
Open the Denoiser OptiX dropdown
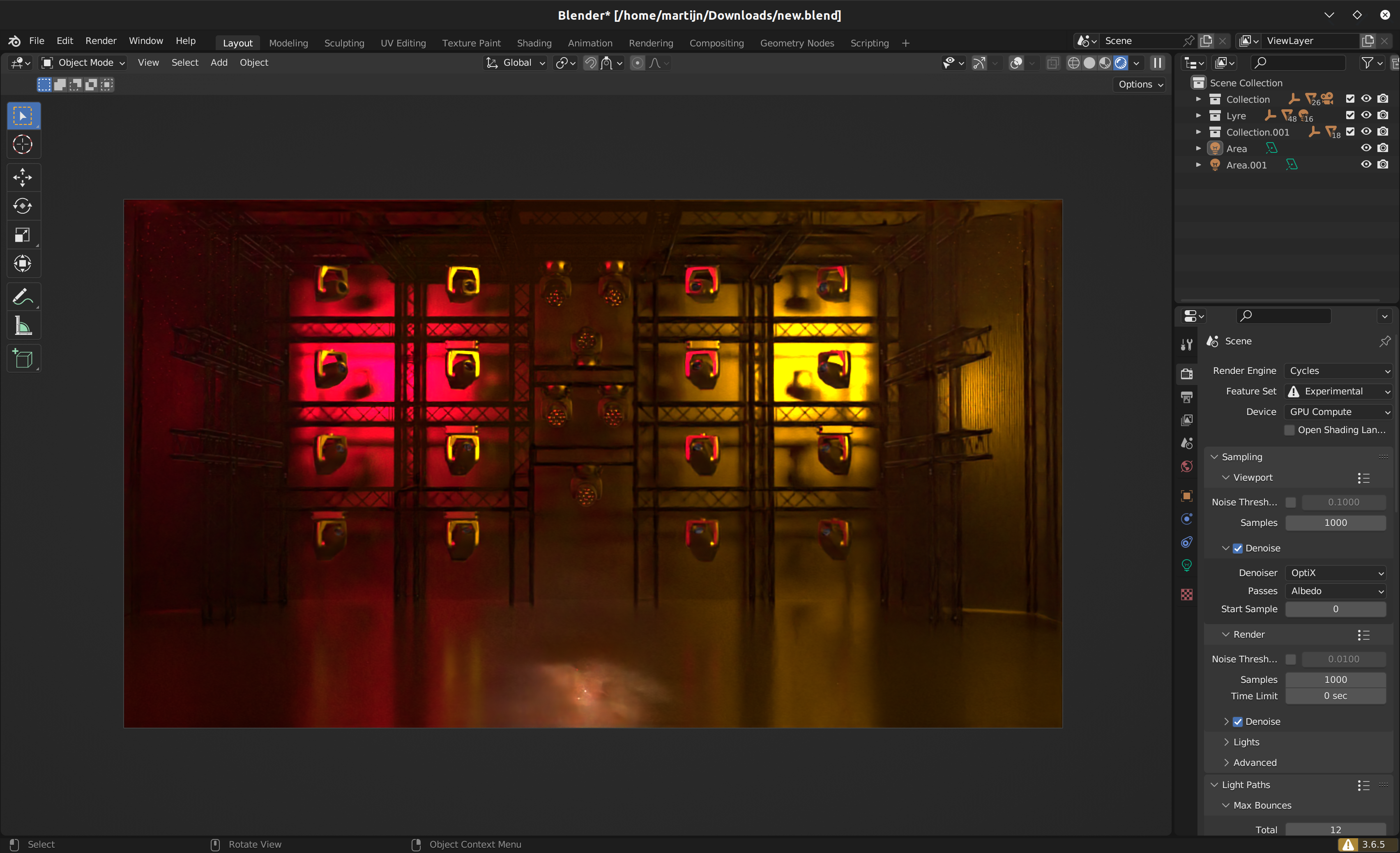pos(1336,573)
